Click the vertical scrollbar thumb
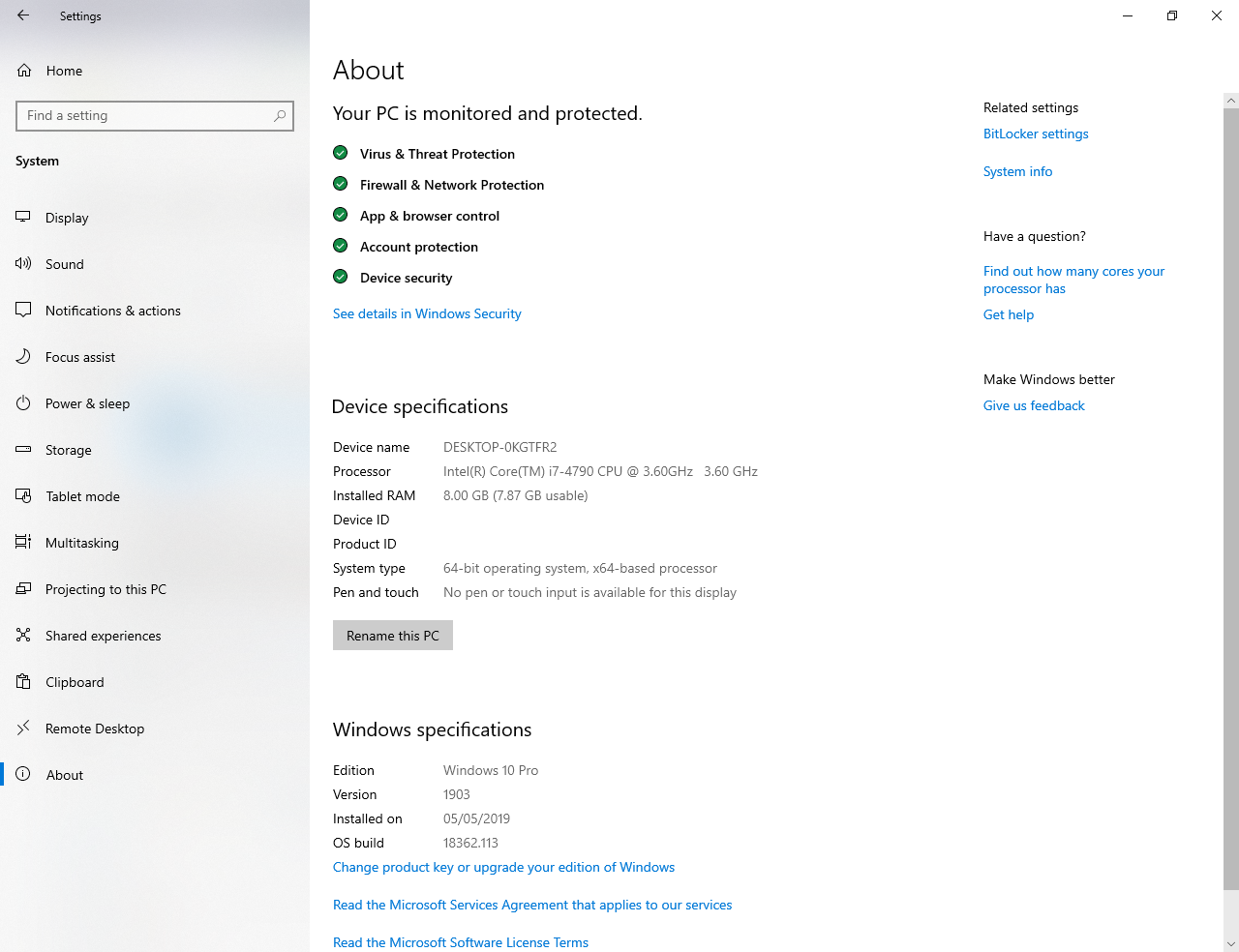Viewport: 1239px width, 952px height. 1231,498
